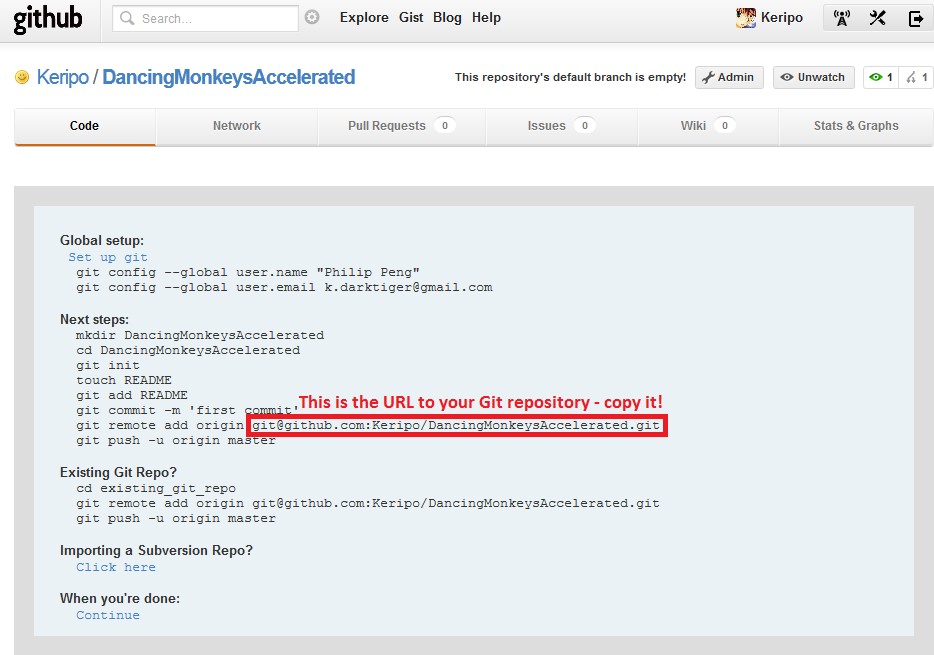Select the Code tab
The height and width of the screenshot is (655, 934).
click(x=85, y=126)
